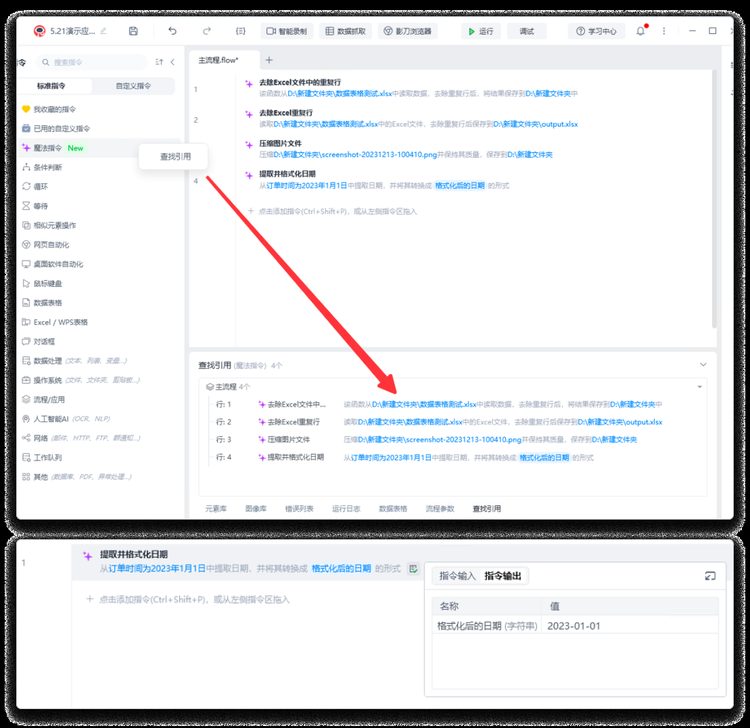The height and width of the screenshot is (728, 750).
Task: Expand the 操作系统 category
Action: click(81, 380)
